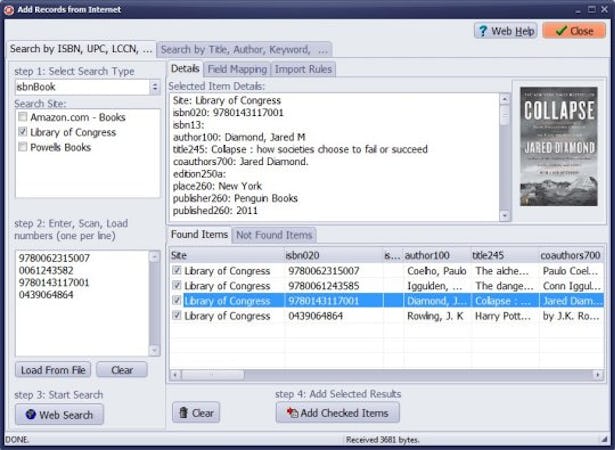Viewport: 615px width, 450px height.
Task: Click the found items horizontal scrollbar thumb
Action: 212,375
